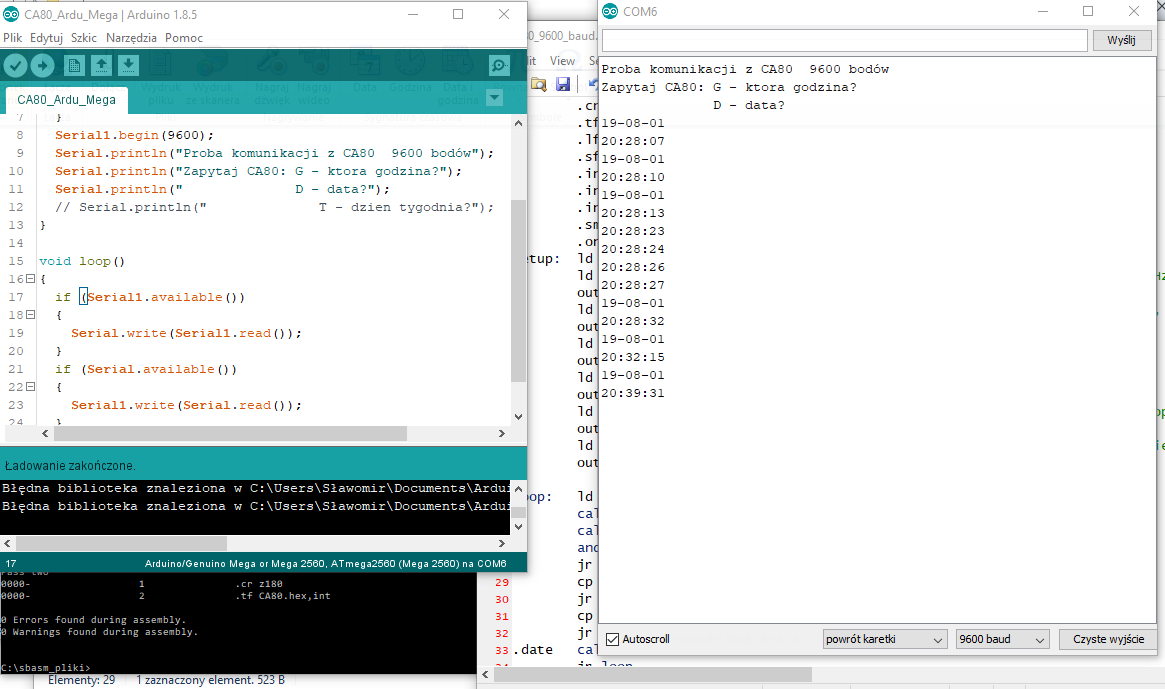Open the Pomoc menu

[184, 38]
